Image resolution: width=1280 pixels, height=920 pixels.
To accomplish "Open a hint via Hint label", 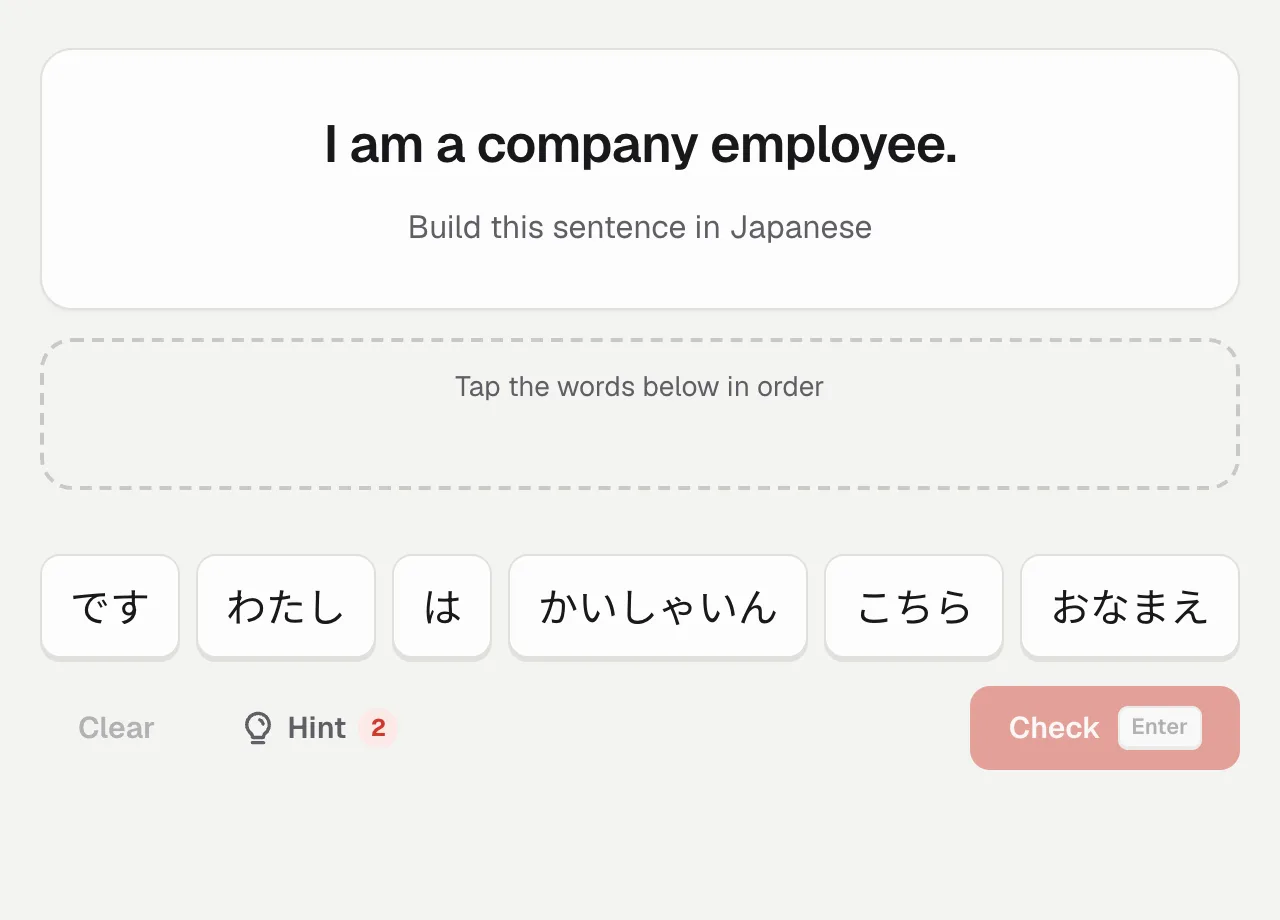I will [x=316, y=728].
